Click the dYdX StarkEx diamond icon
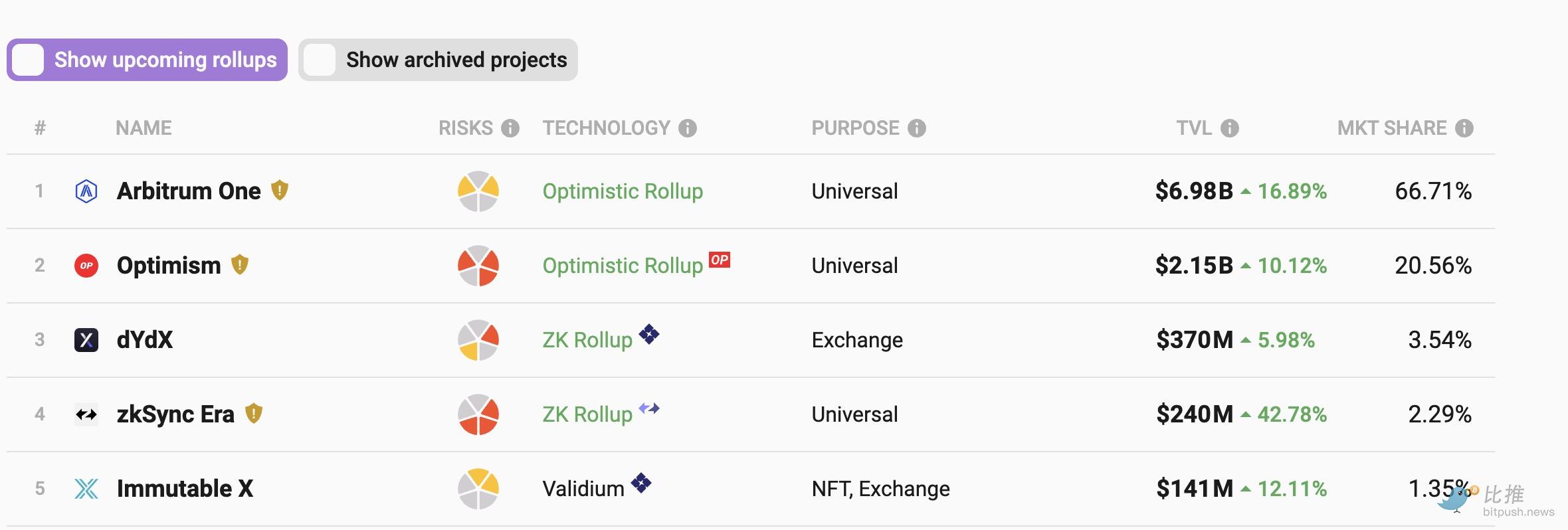The image size is (1568, 530). (649, 334)
